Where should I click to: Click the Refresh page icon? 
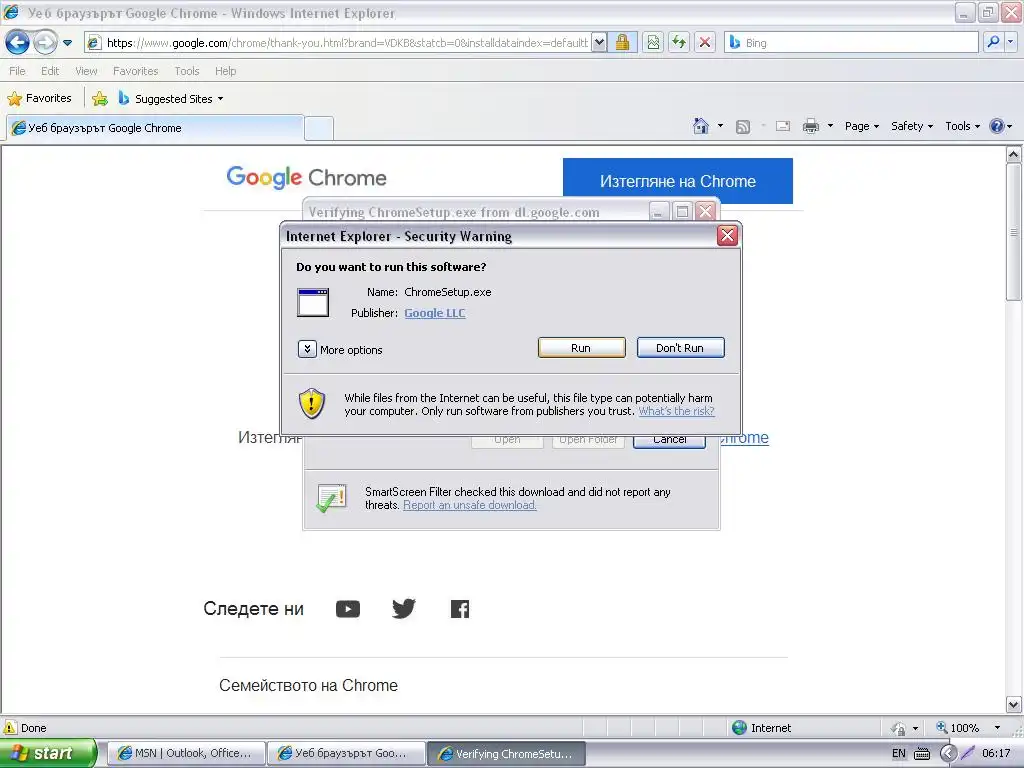(679, 43)
